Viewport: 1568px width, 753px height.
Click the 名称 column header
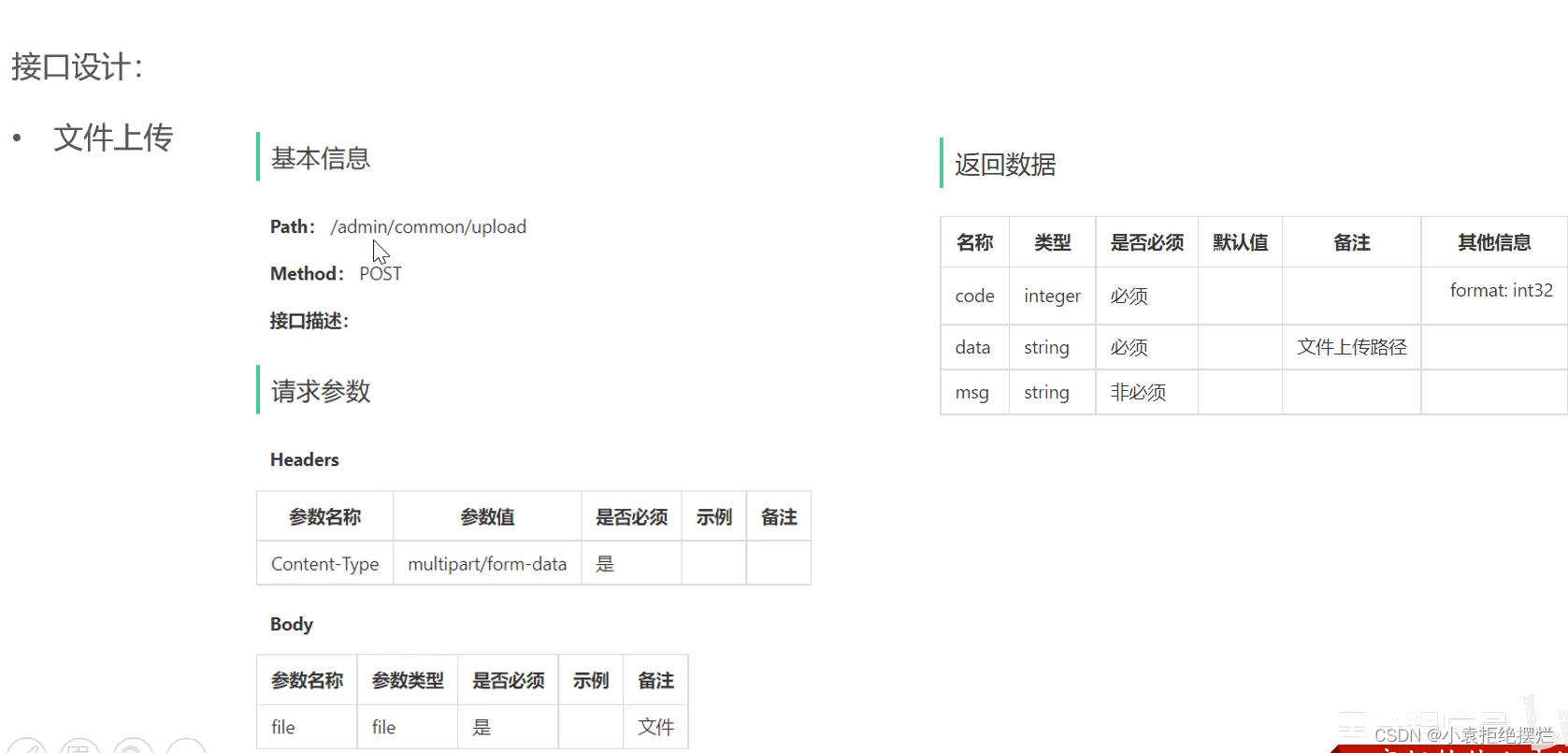974,242
